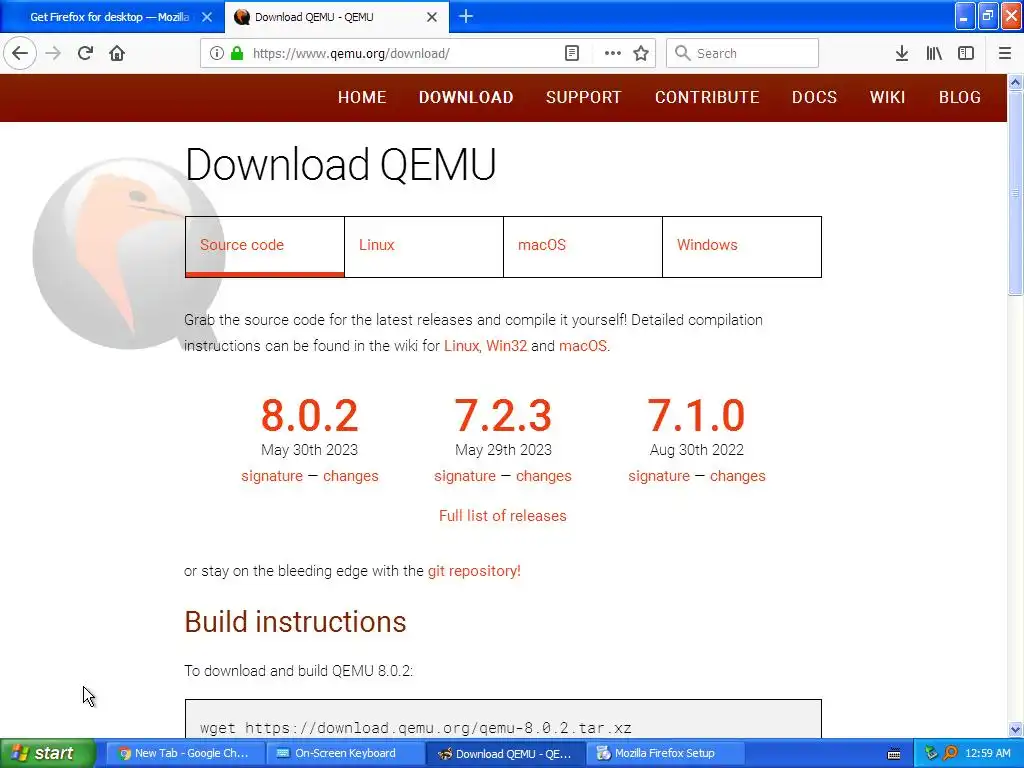
Task: Click the page scrollbar up arrow
Action: click(x=1016, y=82)
